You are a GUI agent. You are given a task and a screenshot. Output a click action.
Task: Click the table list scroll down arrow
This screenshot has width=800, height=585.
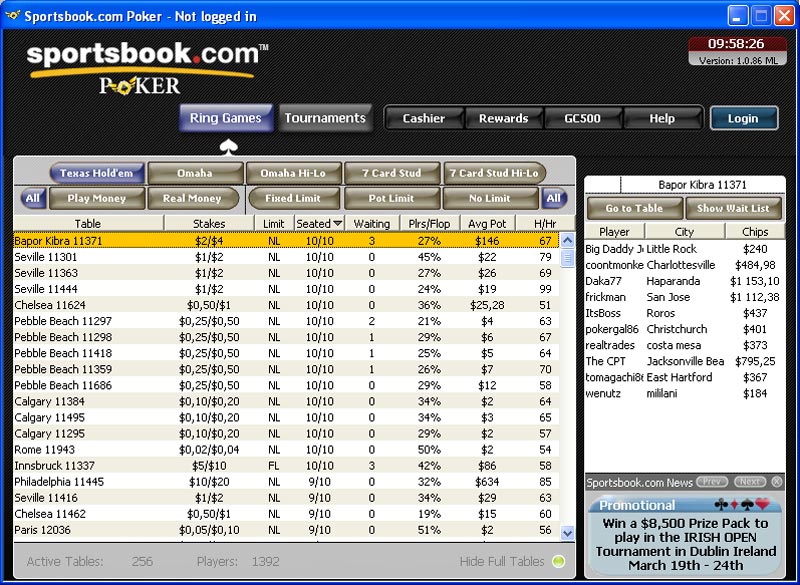[x=567, y=533]
